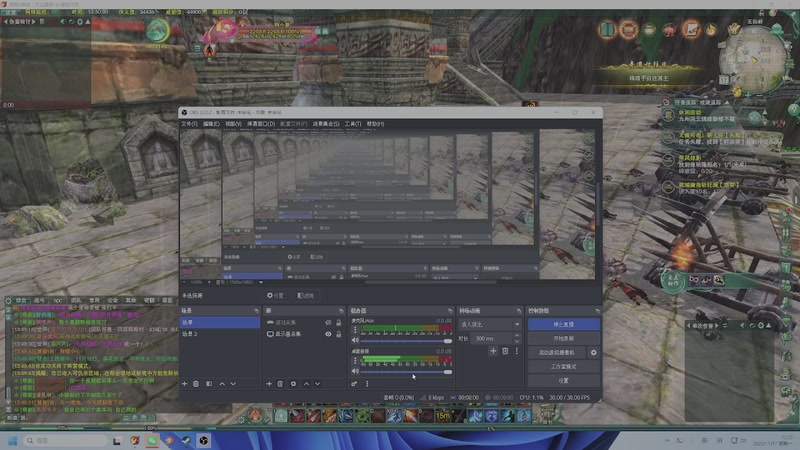
Task: Open the Edit menu in OBS
Action: tap(211, 124)
